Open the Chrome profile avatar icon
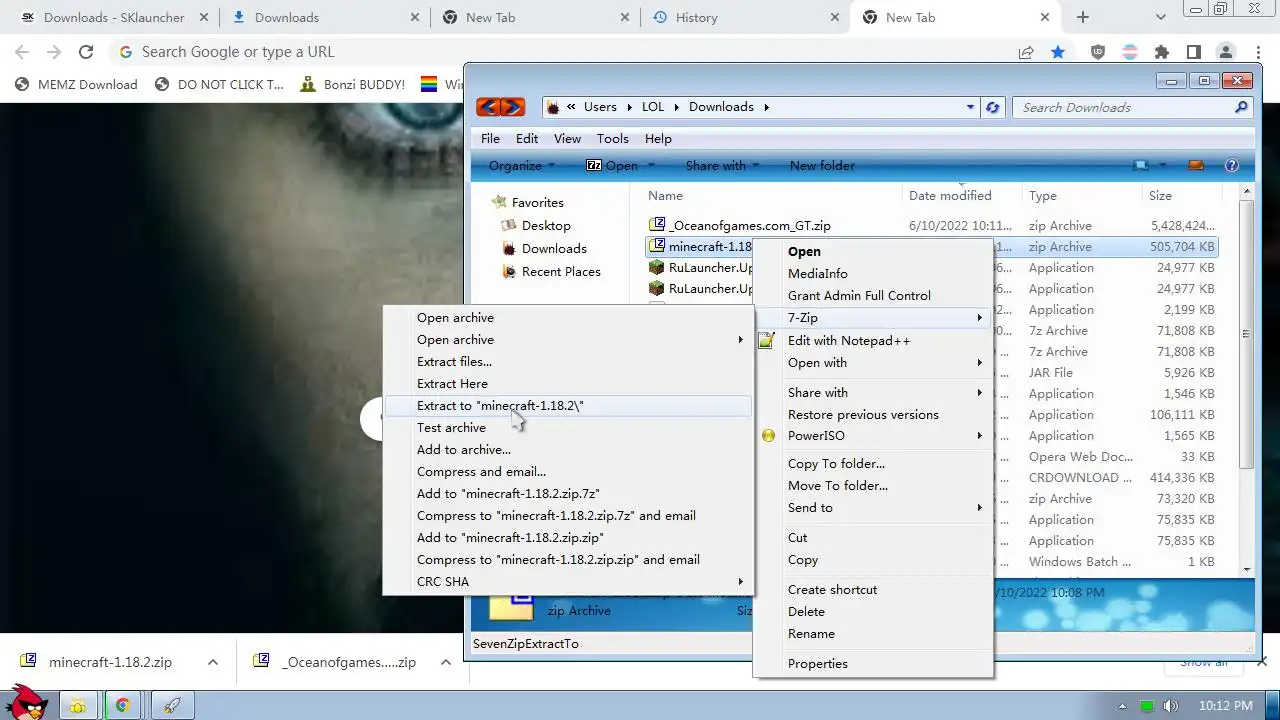1280x720 pixels. [1225, 52]
